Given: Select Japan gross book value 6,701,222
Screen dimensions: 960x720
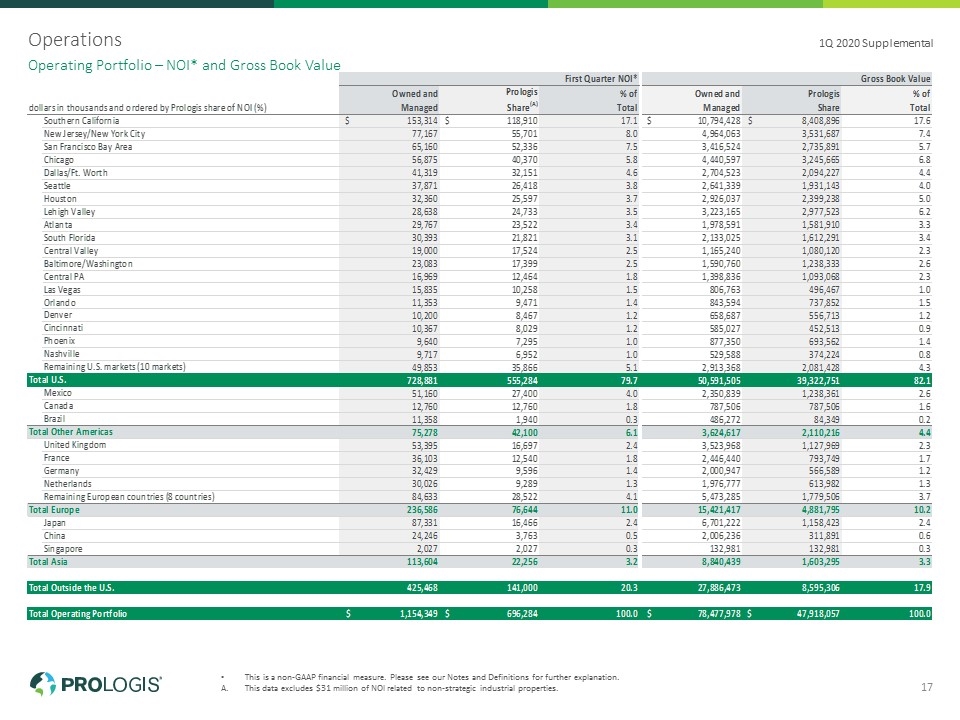Looking at the screenshot, I should [x=721, y=523].
